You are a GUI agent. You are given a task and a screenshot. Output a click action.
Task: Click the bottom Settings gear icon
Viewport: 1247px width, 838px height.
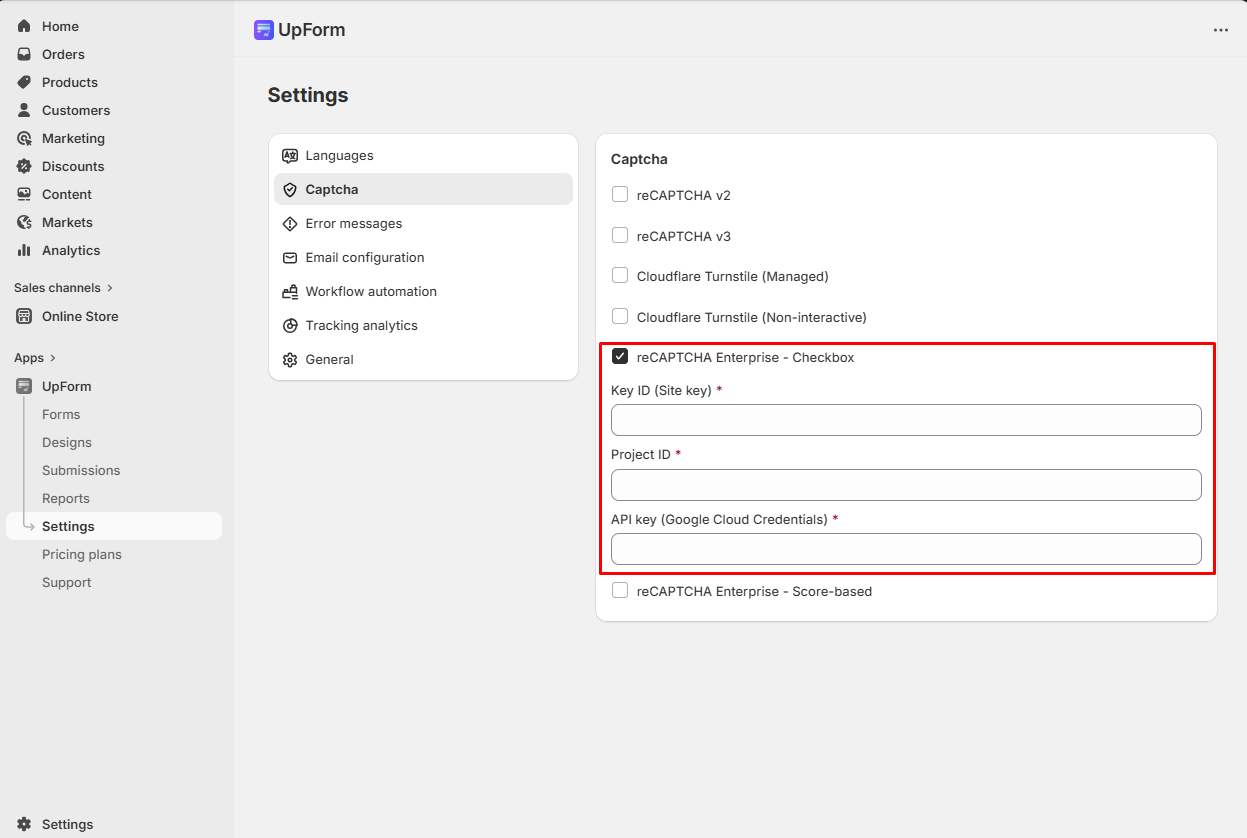pyautogui.click(x=24, y=824)
